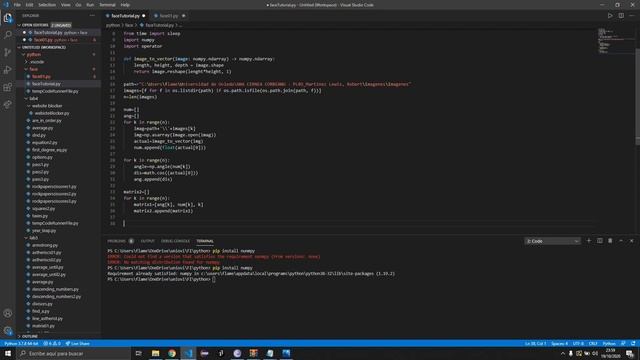Open Google Chrome from the taskbar
The width and height of the screenshot is (640, 360).
click(x=172, y=353)
